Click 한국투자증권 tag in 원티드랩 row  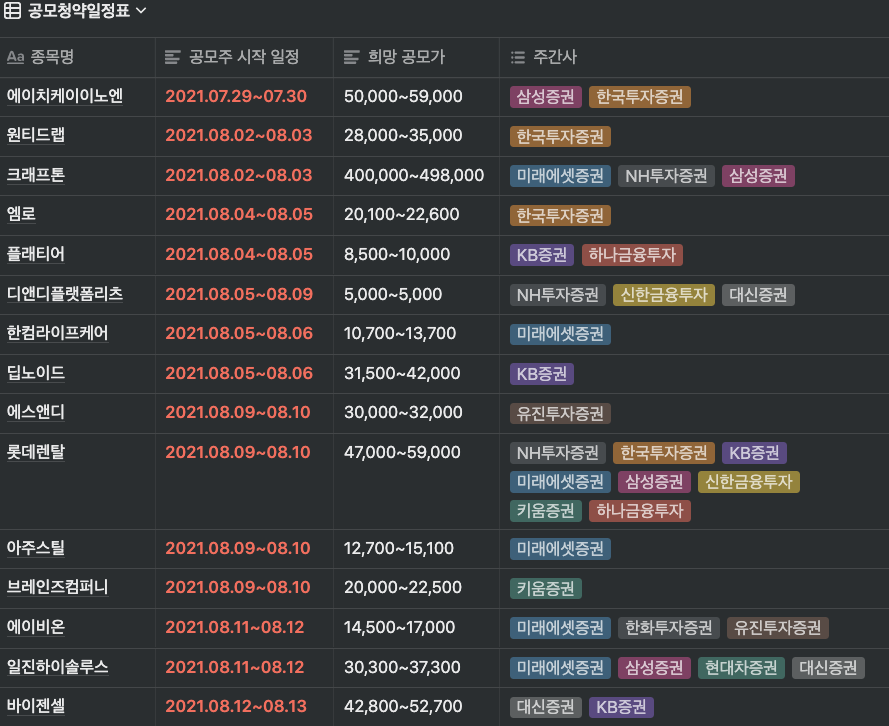tap(560, 137)
